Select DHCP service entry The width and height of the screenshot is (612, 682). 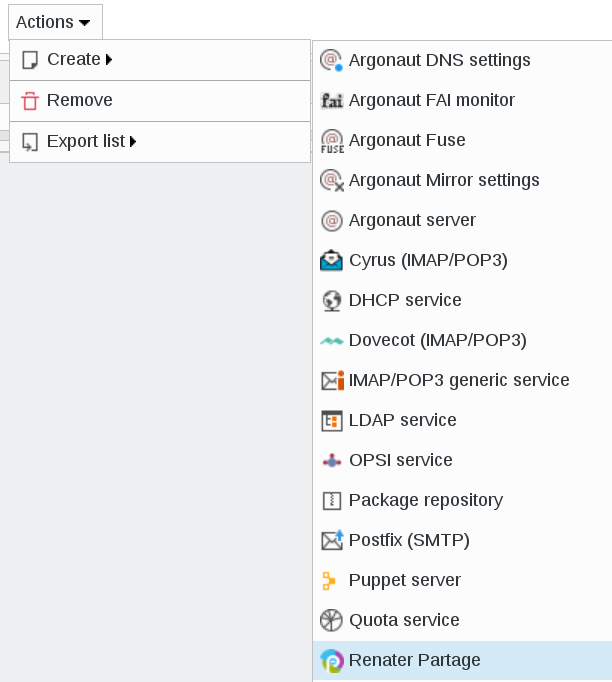click(x=462, y=300)
